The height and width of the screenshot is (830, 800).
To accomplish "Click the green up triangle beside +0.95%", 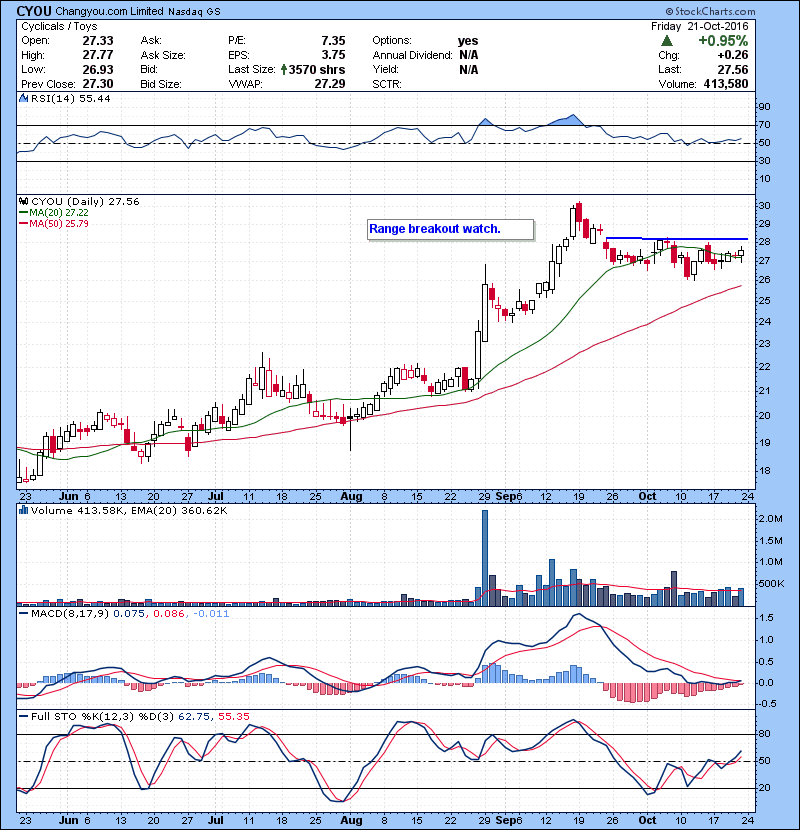I will click(667, 41).
